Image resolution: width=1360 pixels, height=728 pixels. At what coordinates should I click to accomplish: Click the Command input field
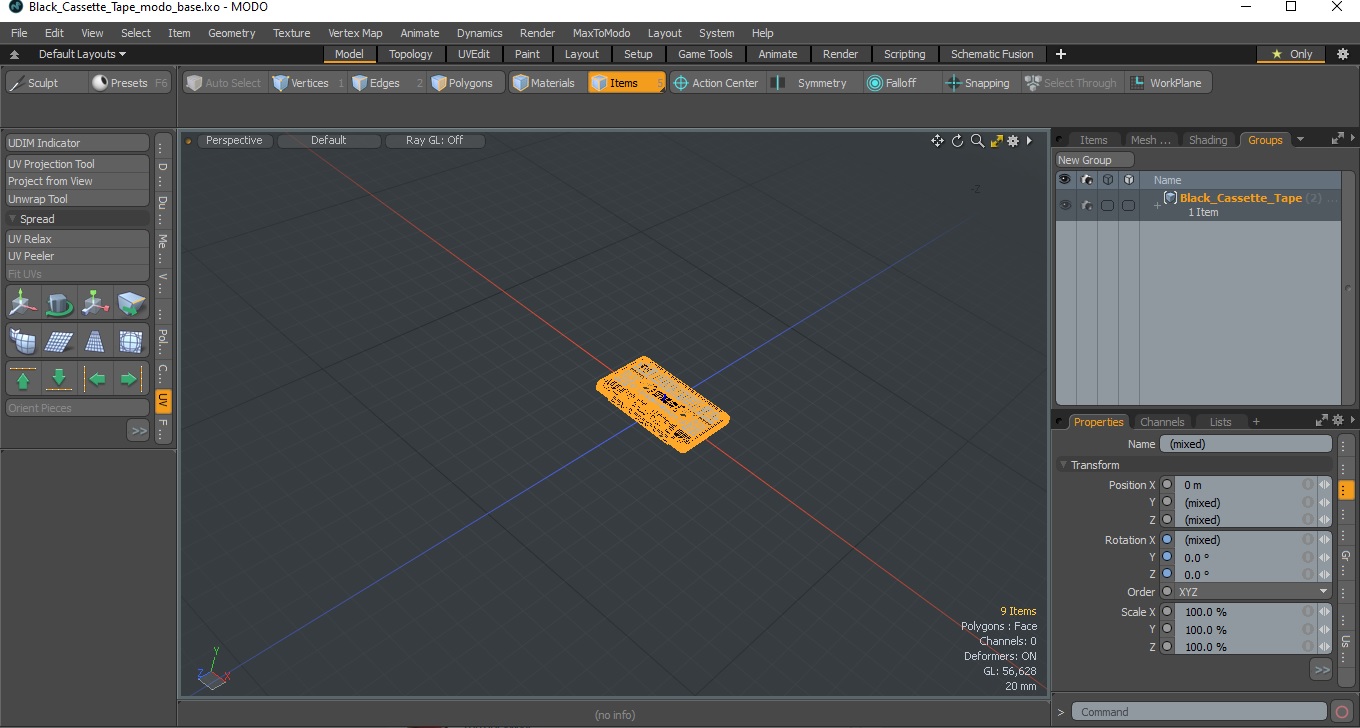click(1200, 712)
